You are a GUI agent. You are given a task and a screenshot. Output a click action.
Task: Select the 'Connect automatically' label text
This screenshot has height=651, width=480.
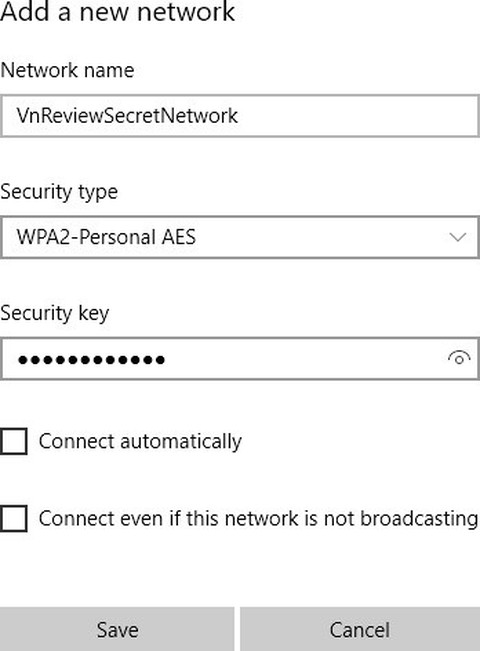tap(140, 441)
